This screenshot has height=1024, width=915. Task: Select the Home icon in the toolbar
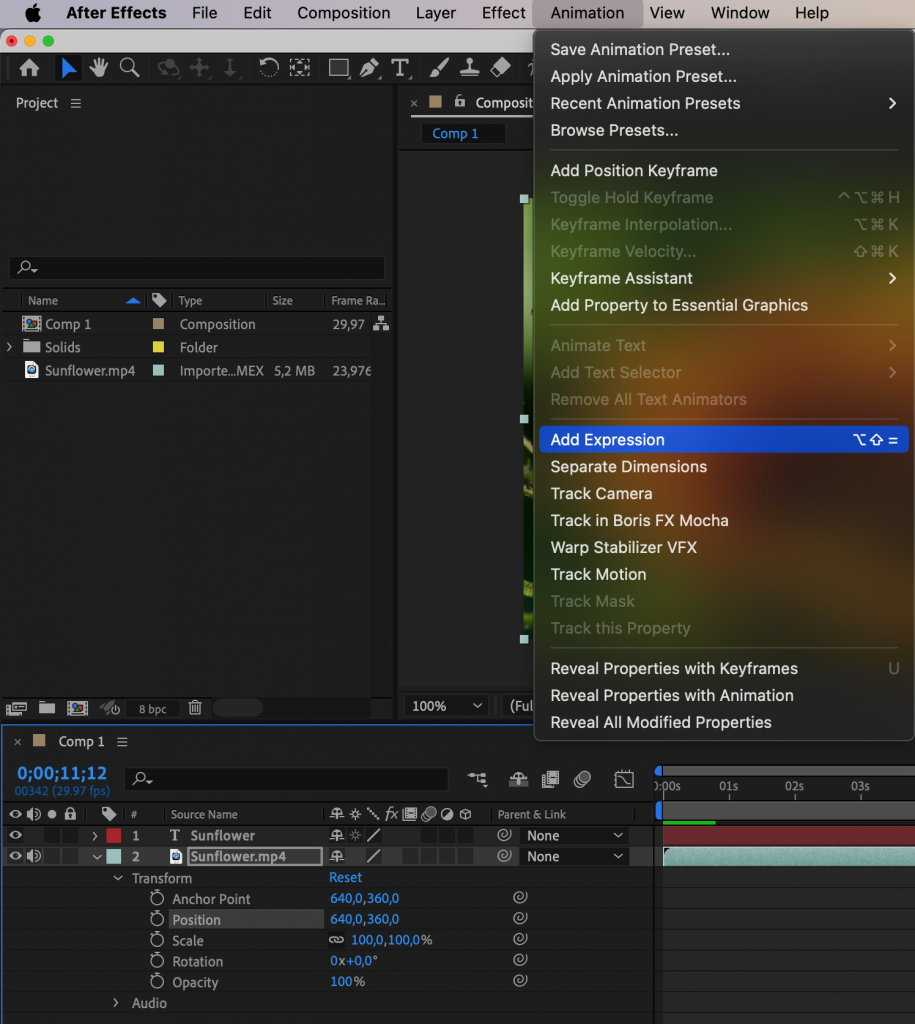click(x=29, y=68)
